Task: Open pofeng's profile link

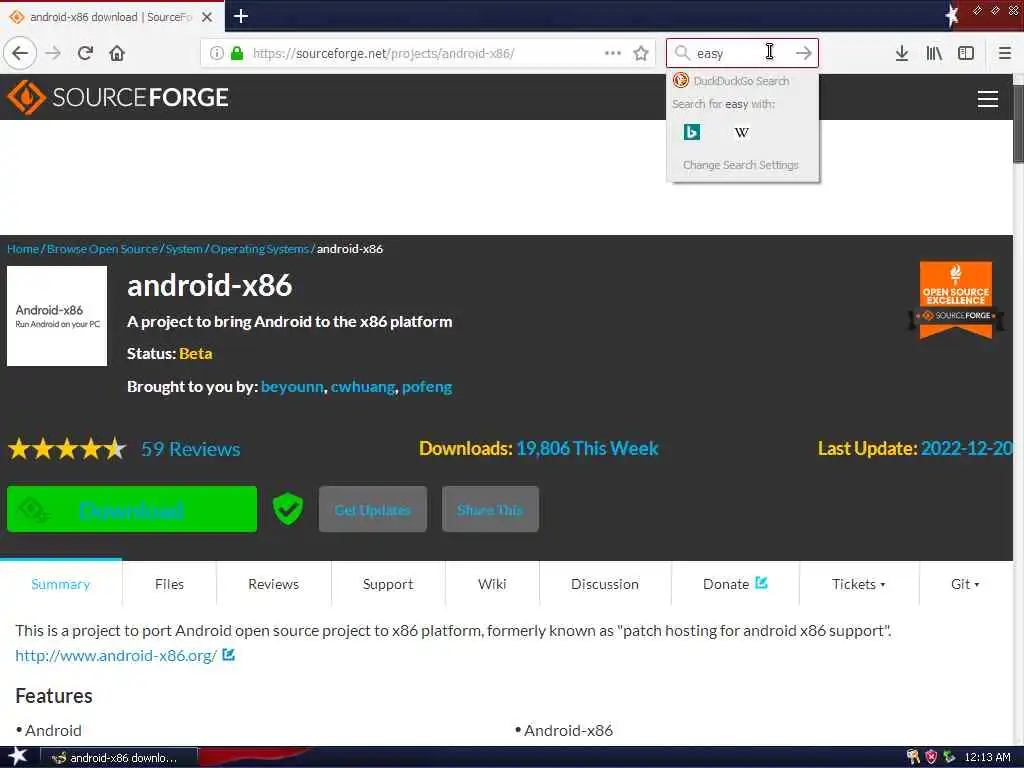Action: (x=427, y=387)
